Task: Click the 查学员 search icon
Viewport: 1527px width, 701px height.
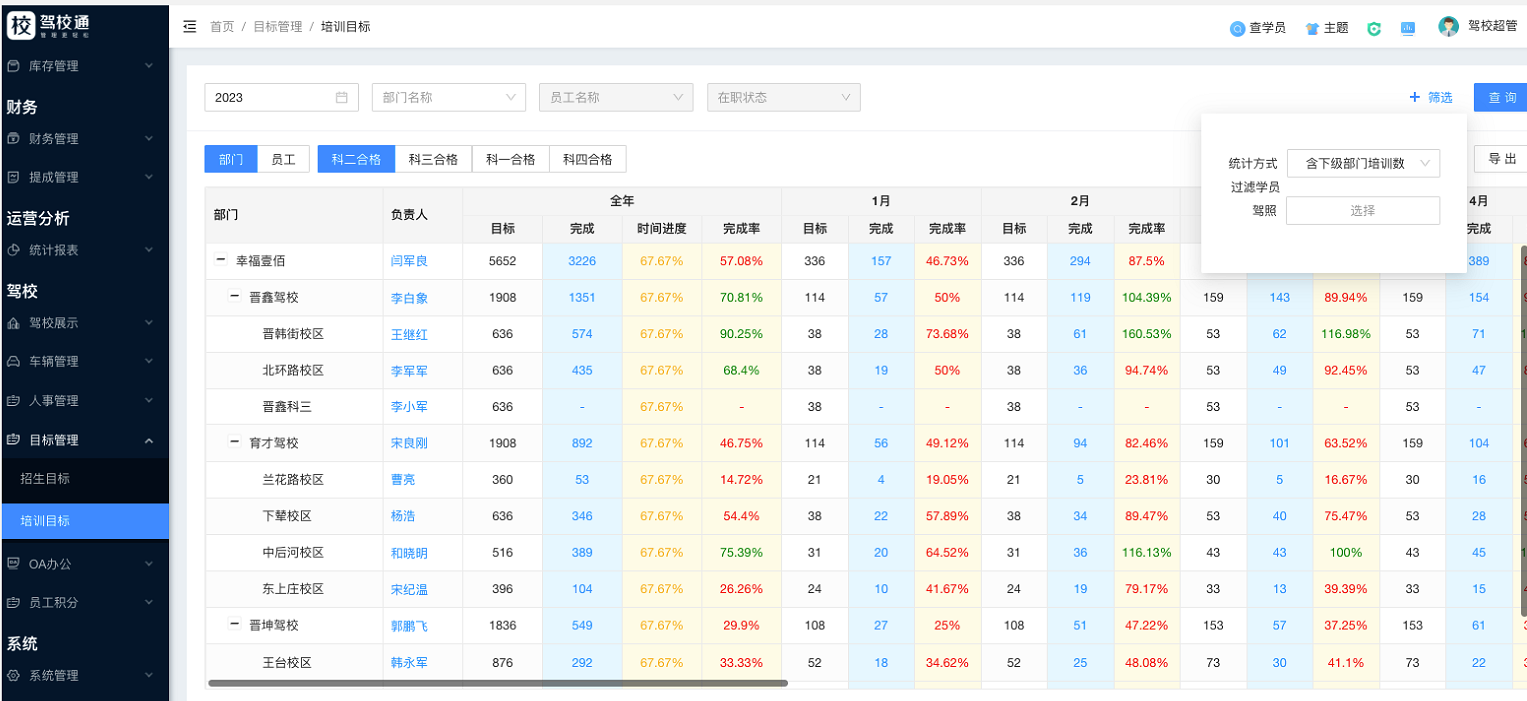Action: [x=1237, y=29]
